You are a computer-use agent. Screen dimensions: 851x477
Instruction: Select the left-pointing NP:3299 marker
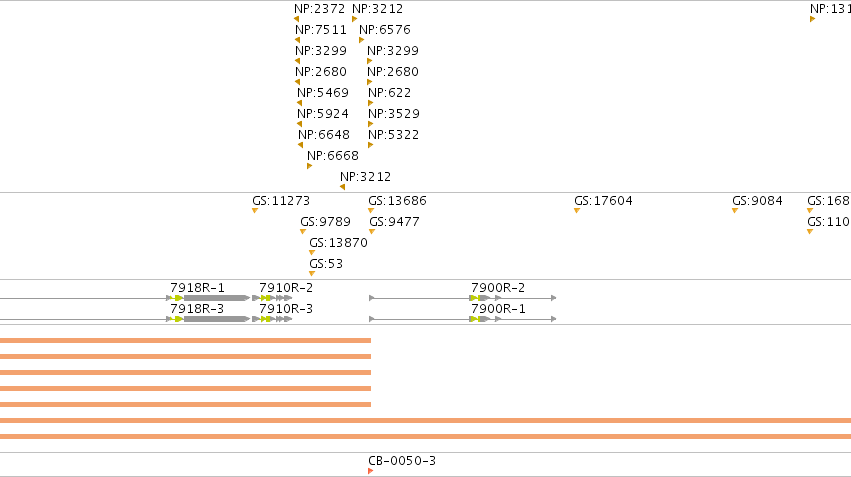pyautogui.click(x=297, y=61)
